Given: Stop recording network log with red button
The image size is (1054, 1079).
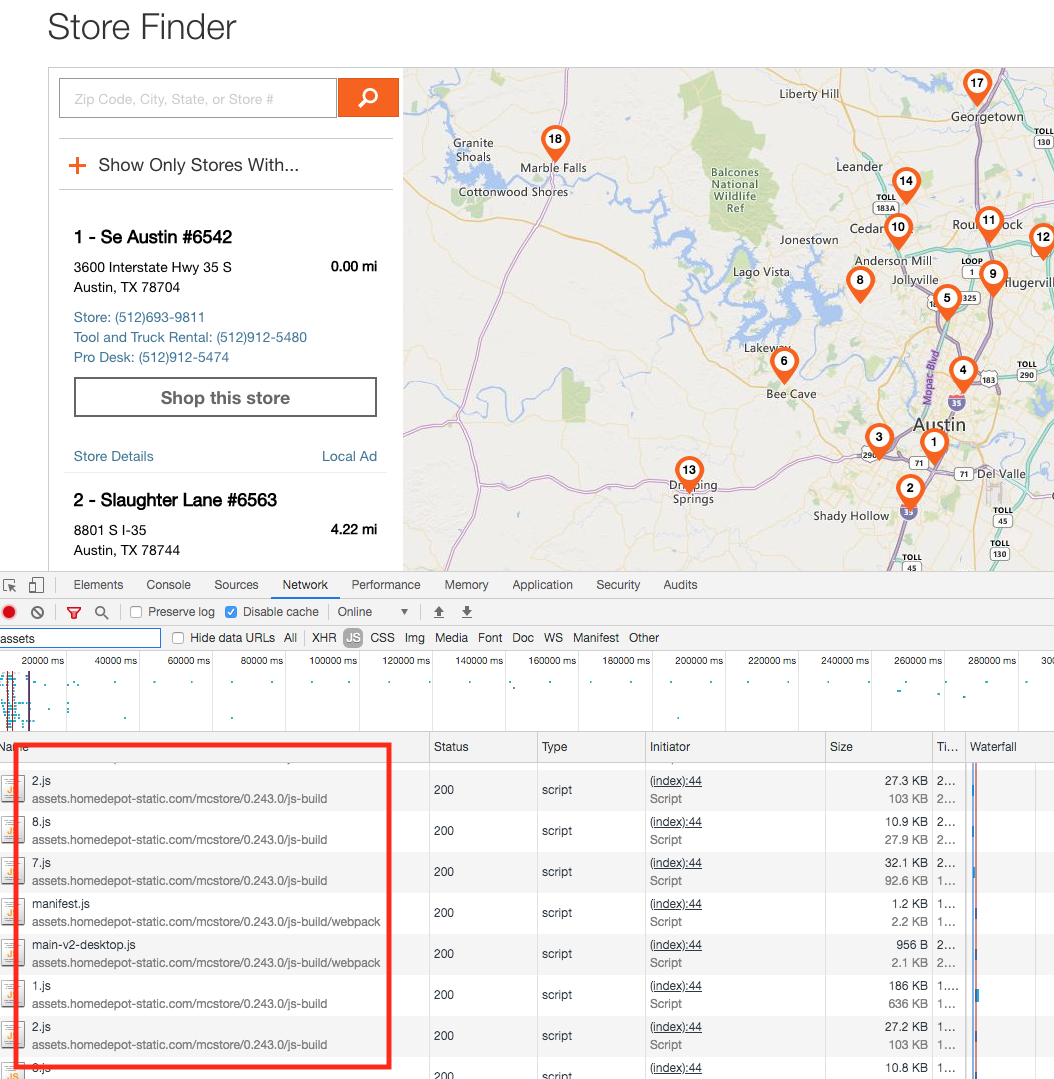Looking at the screenshot, I should (x=10, y=612).
